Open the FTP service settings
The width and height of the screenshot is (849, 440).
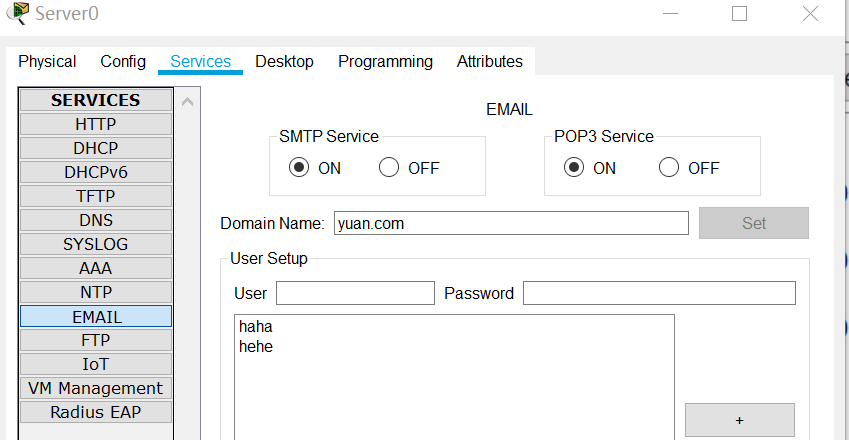point(96,340)
